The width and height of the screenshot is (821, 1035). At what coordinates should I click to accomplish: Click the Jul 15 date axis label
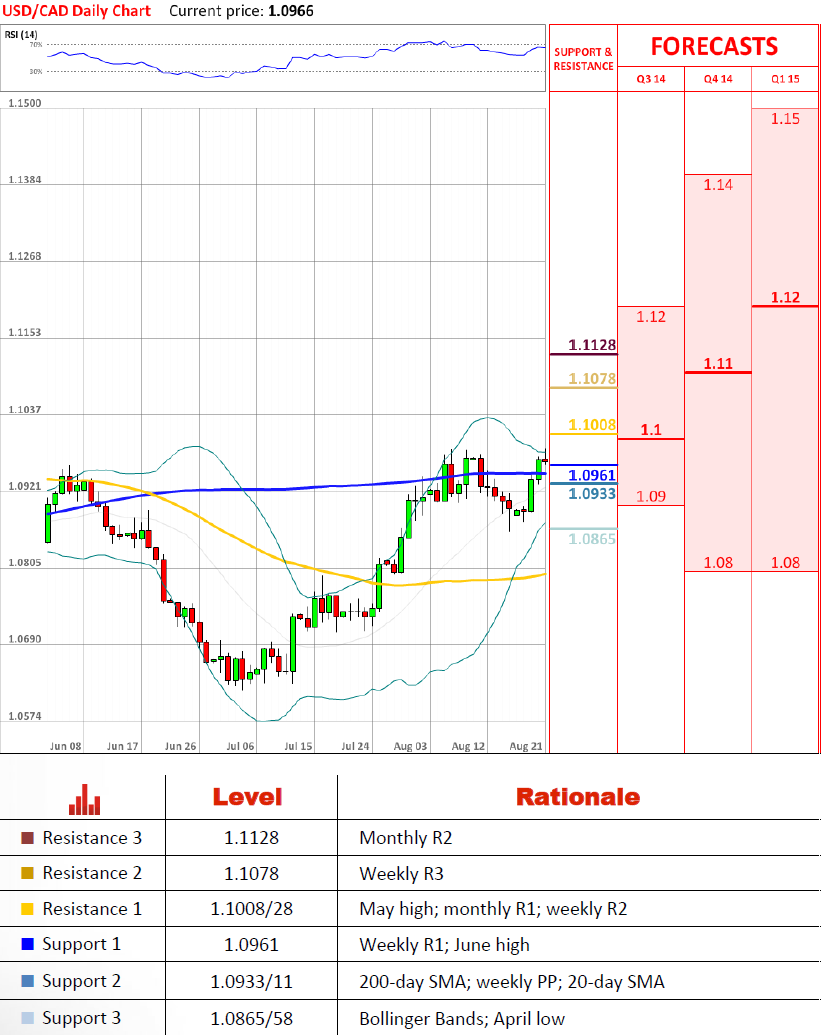pos(298,747)
